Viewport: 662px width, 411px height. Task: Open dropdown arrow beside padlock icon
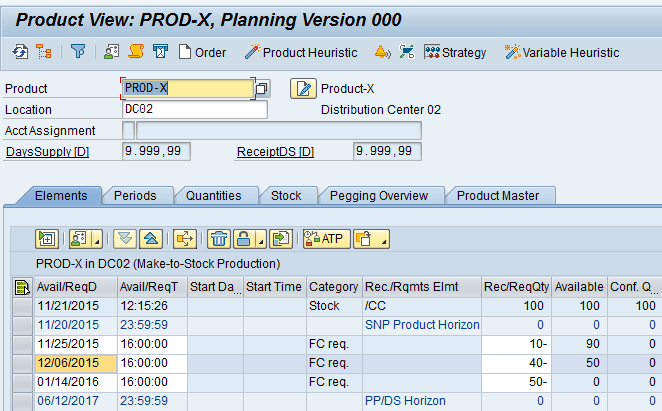click(x=257, y=240)
